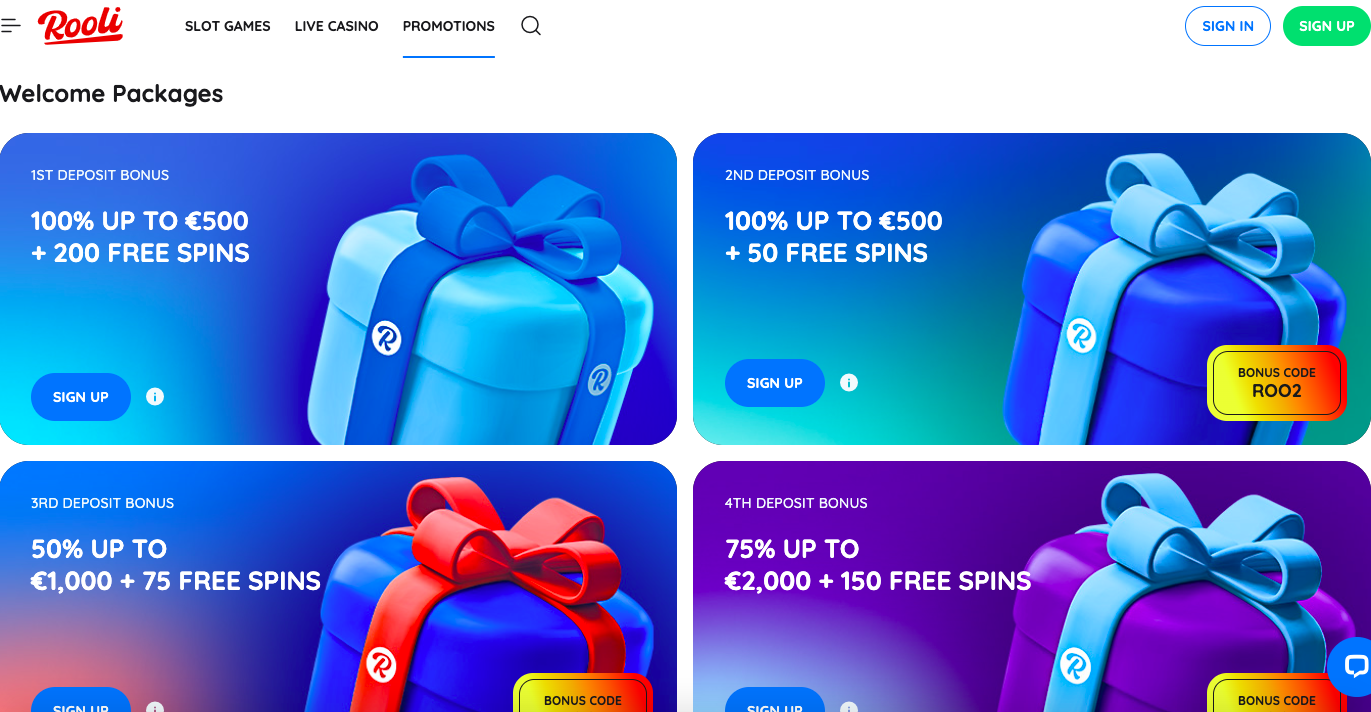
Task: Open the search magnifier icon
Action: (531, 26)
